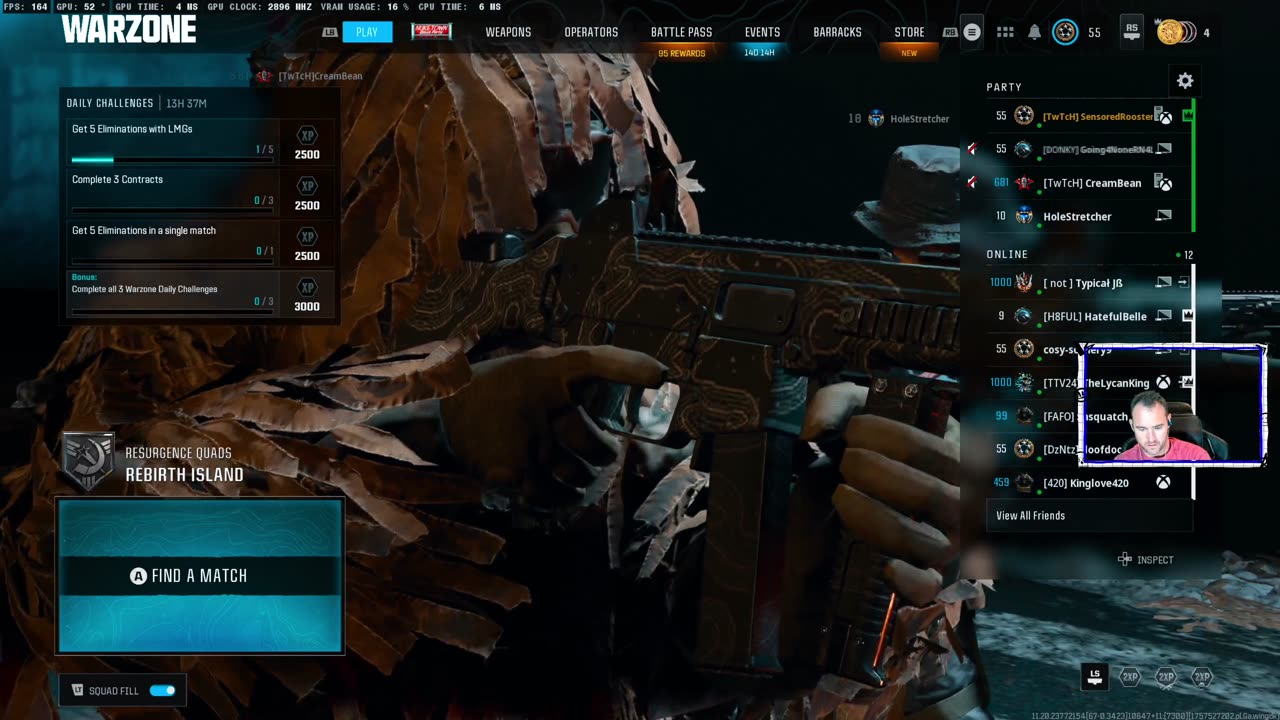Click DAILY CHALLENGES header
The image size is (1280, 720).
(110, 103)
